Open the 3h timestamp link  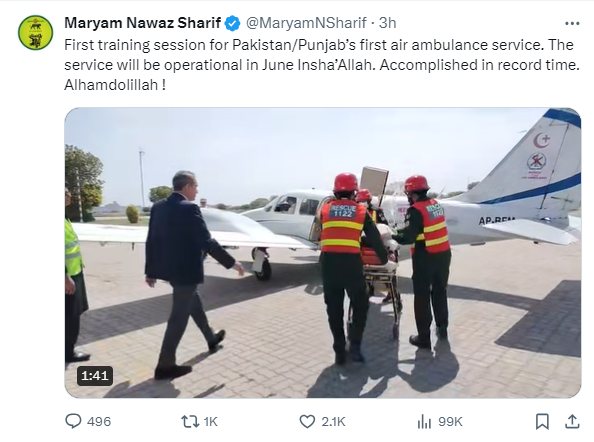point(388,23)
